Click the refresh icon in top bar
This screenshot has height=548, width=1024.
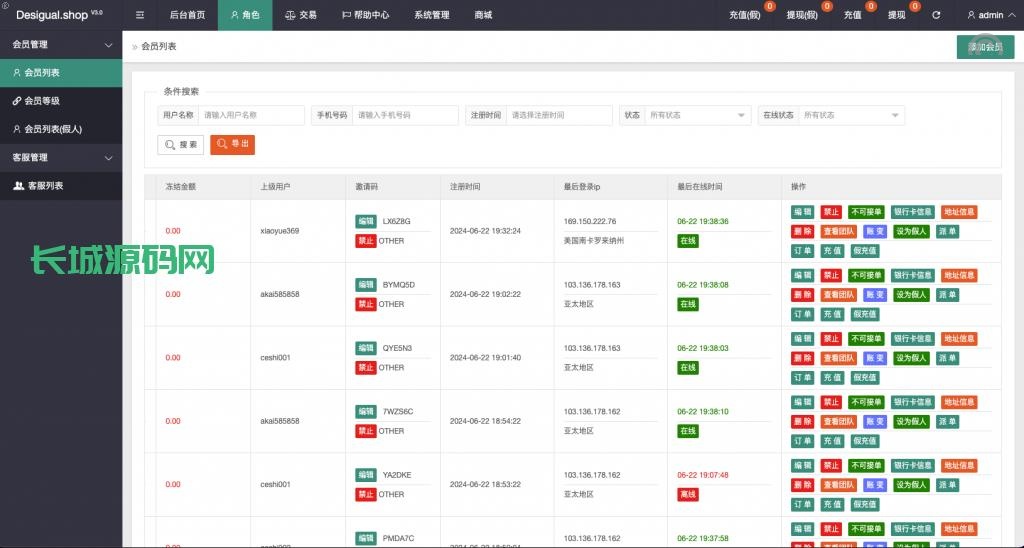pos(936,15)
